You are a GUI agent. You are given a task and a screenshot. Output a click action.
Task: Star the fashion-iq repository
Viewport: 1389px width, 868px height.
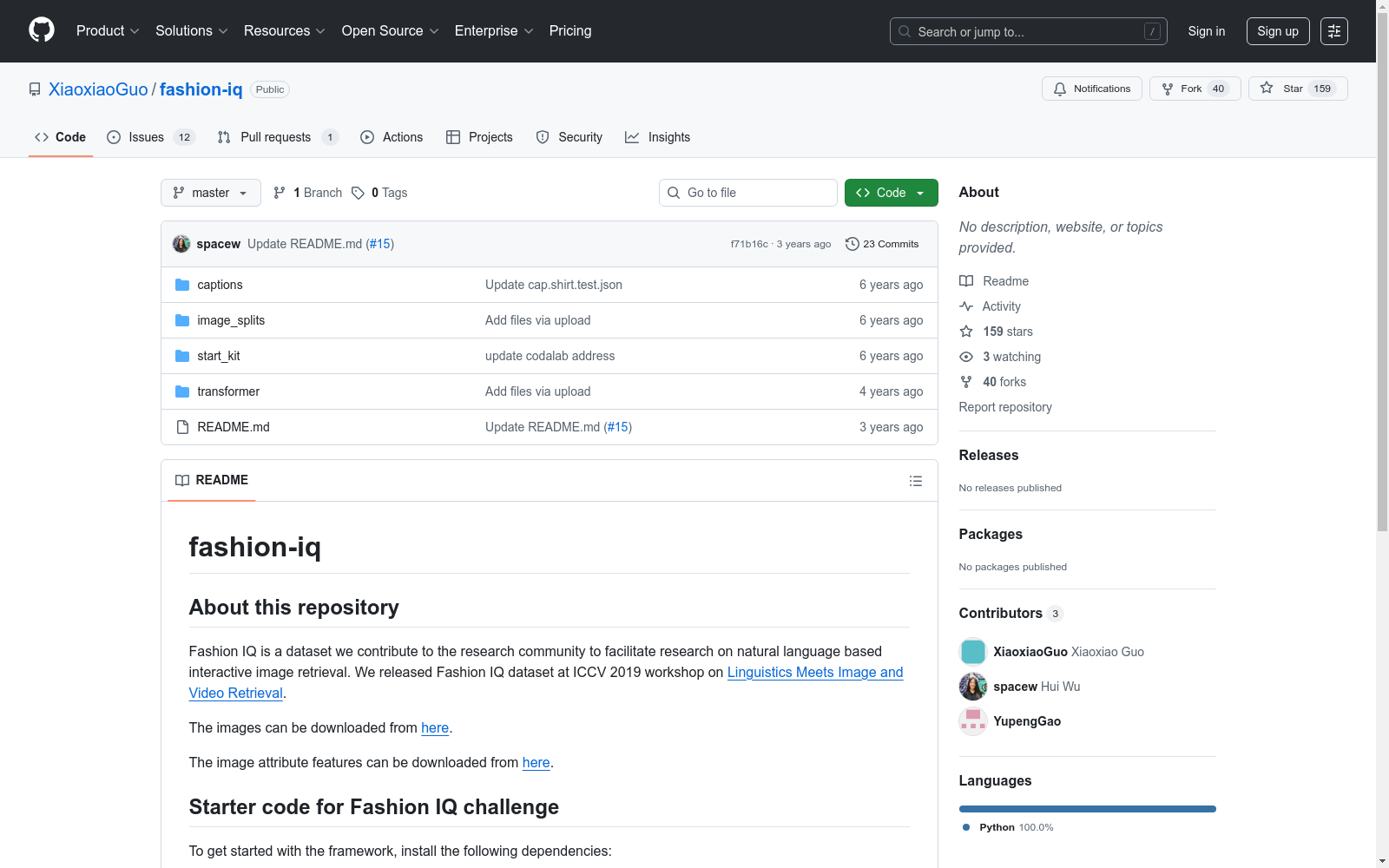(1298, 89)
